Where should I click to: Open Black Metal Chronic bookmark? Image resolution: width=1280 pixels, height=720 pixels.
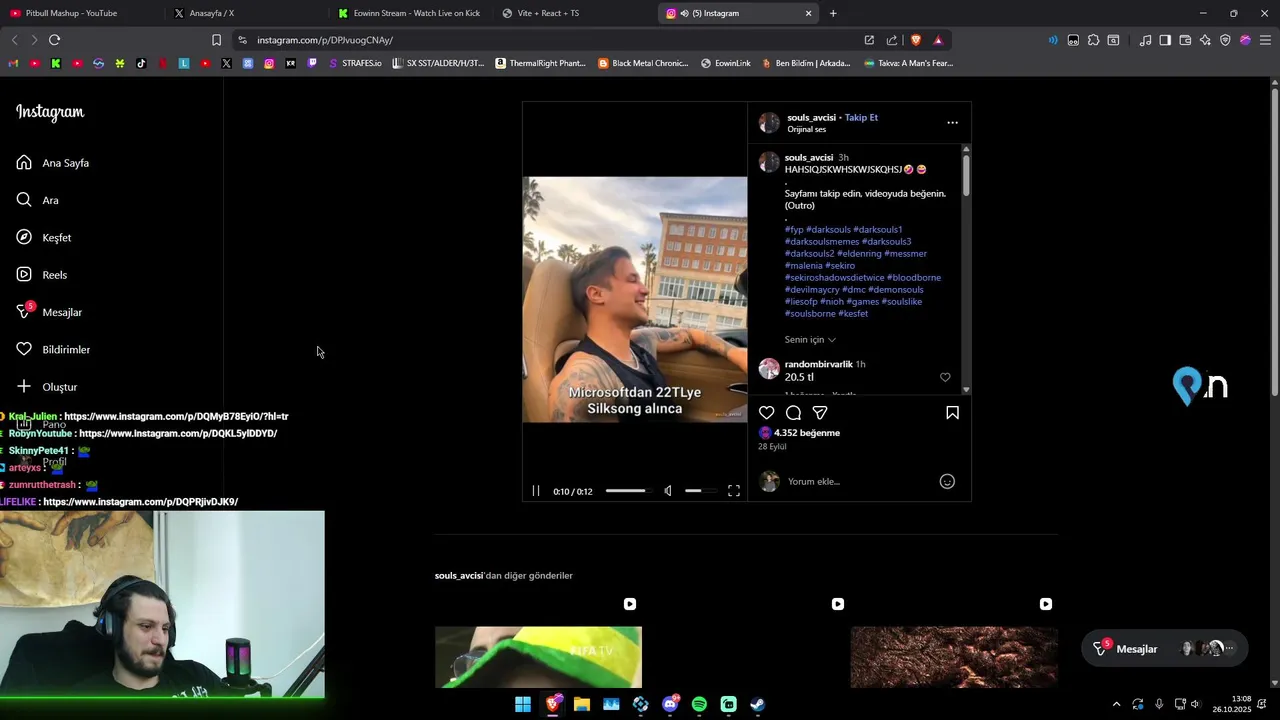coord(643,63)
